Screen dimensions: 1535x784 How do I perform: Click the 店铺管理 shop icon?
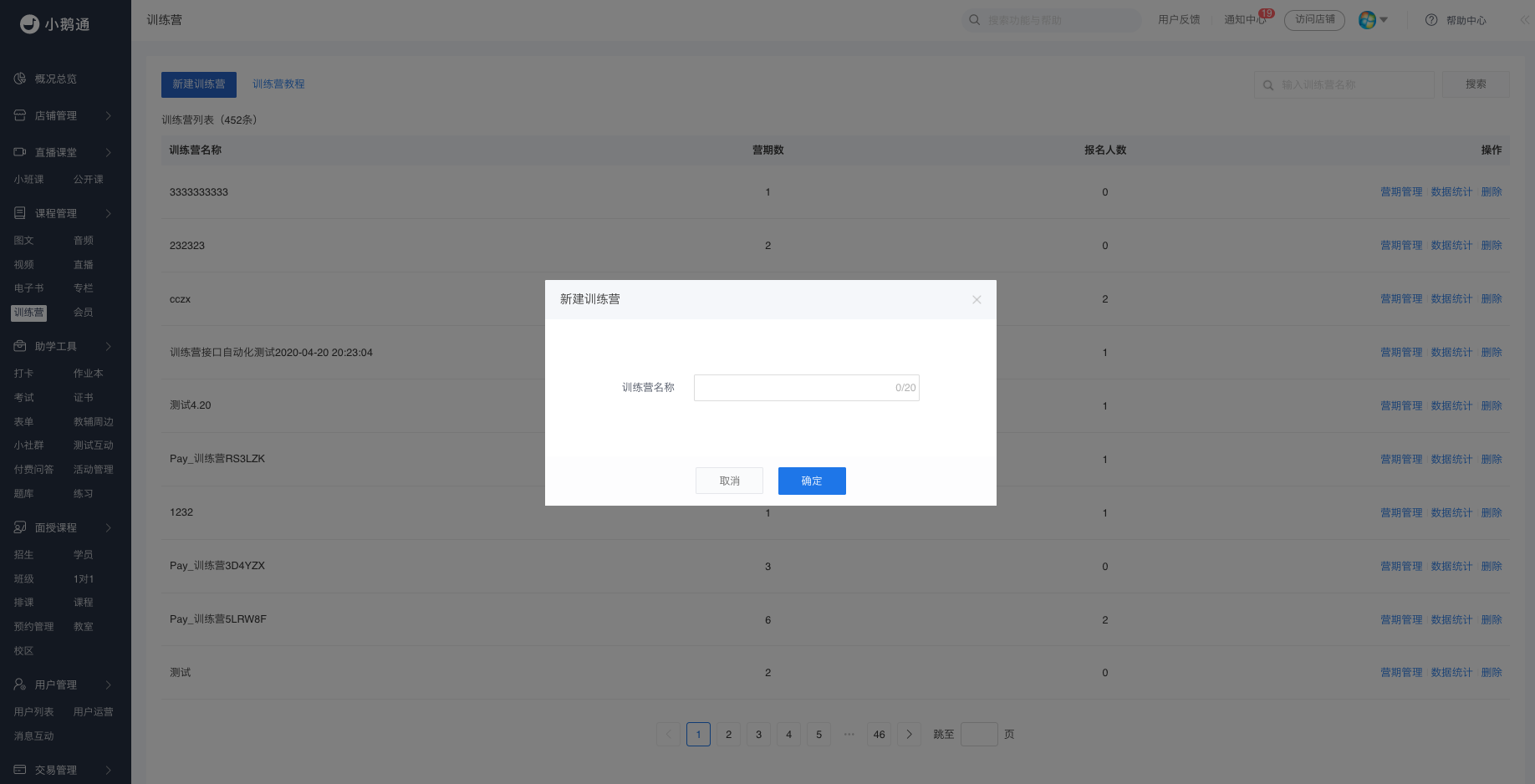[20, 115]
